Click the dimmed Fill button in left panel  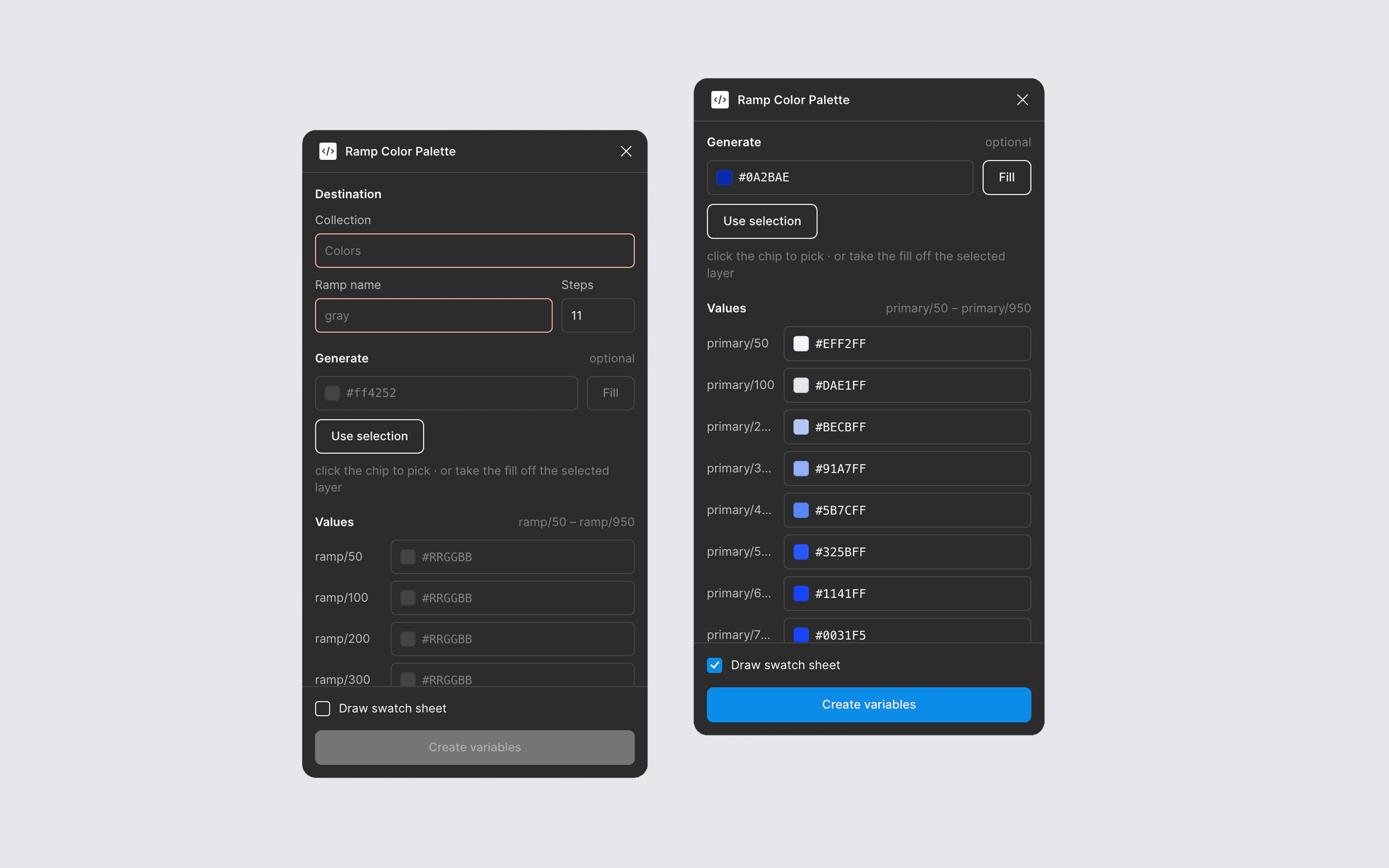pos(610,393)
